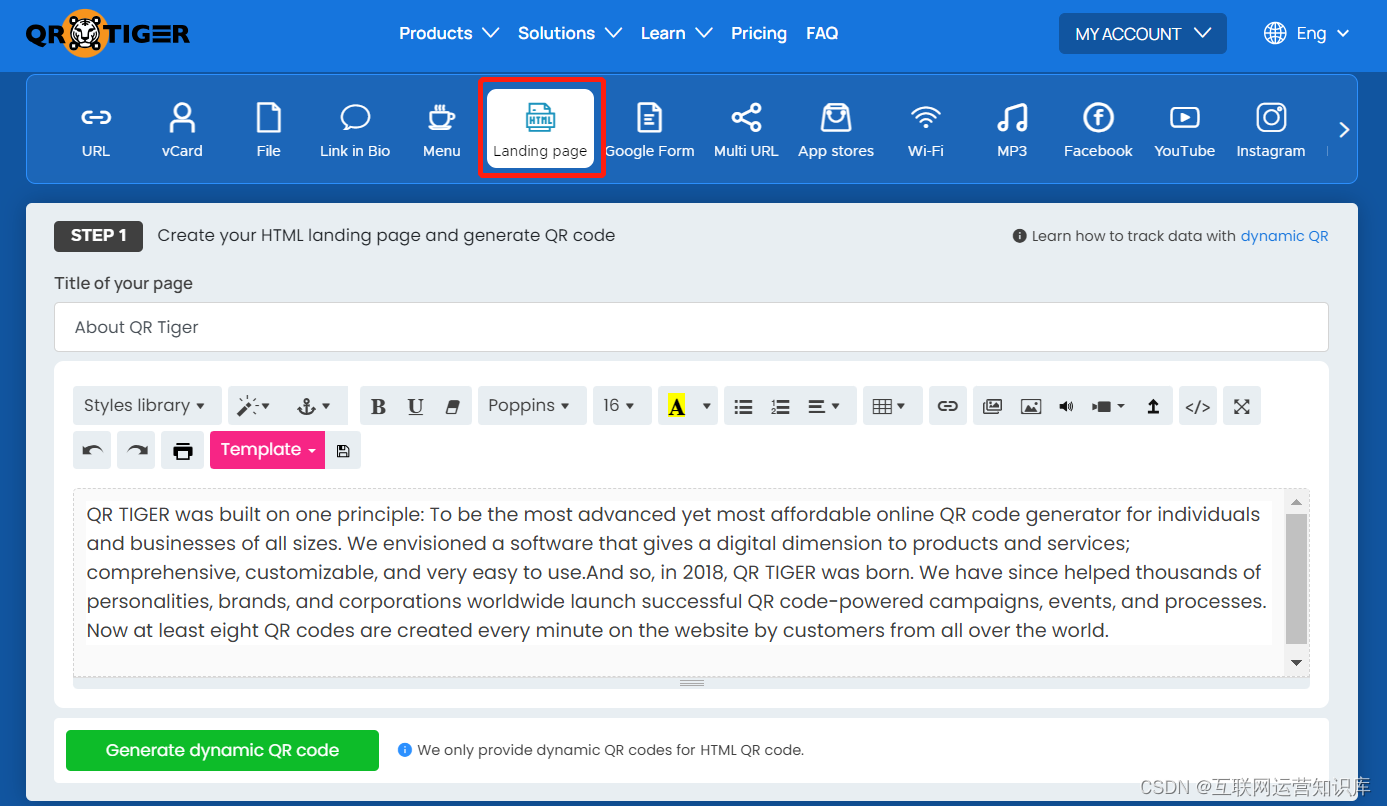The height and width of the screenshot is (806, 1387).
Task: Click the editor resize handle bar
Action: pyautogui.click(x=691, y=683)
